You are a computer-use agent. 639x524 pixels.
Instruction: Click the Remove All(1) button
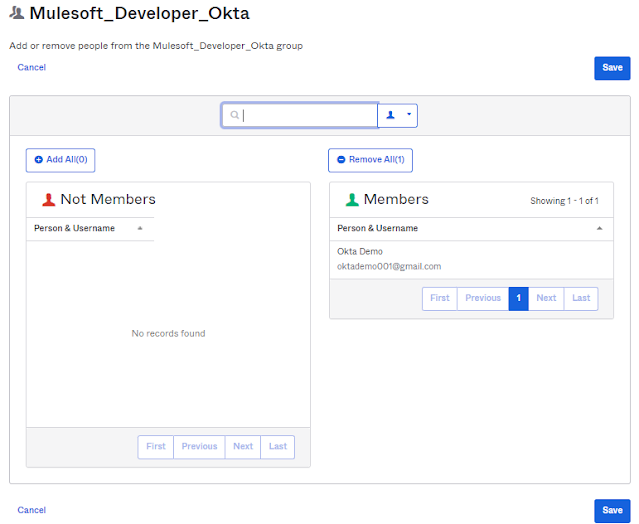pyautogui.click(x=370, y=160)
